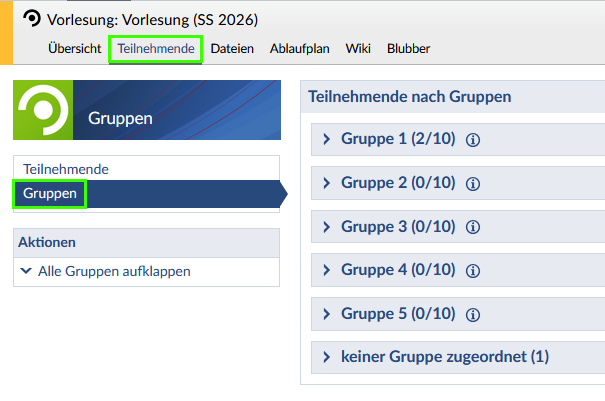The width and height of the screenshot is (605, 401).
Task: Click the Gruppe 4 info icon
Action: point(474,271)
